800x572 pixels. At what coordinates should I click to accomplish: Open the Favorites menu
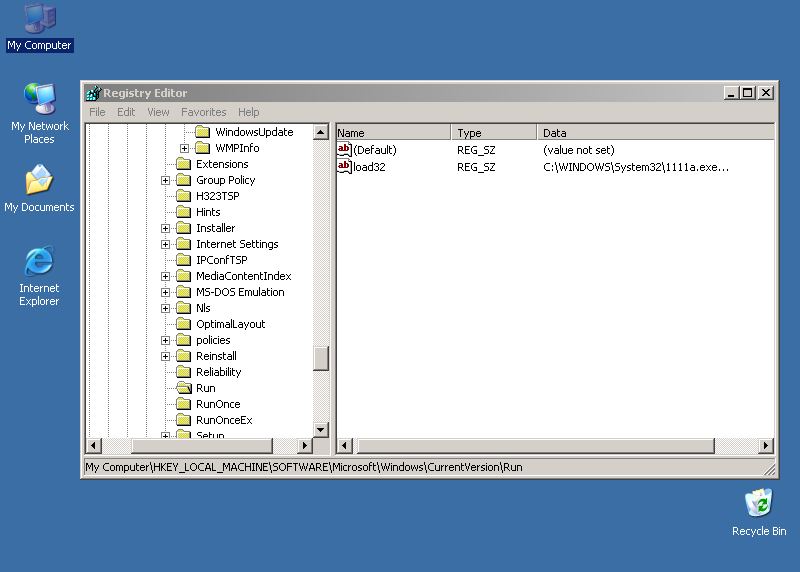[204, 112]
